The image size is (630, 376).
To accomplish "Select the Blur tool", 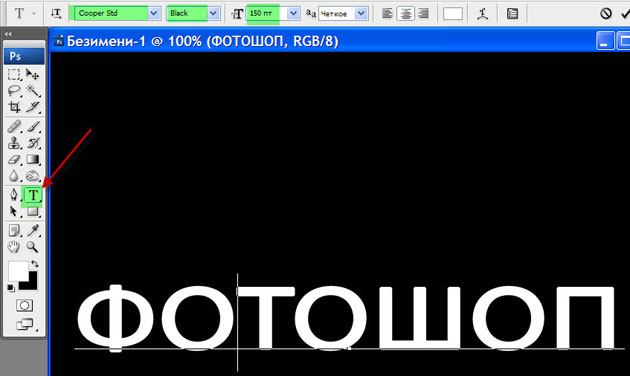I will (14, 176).
